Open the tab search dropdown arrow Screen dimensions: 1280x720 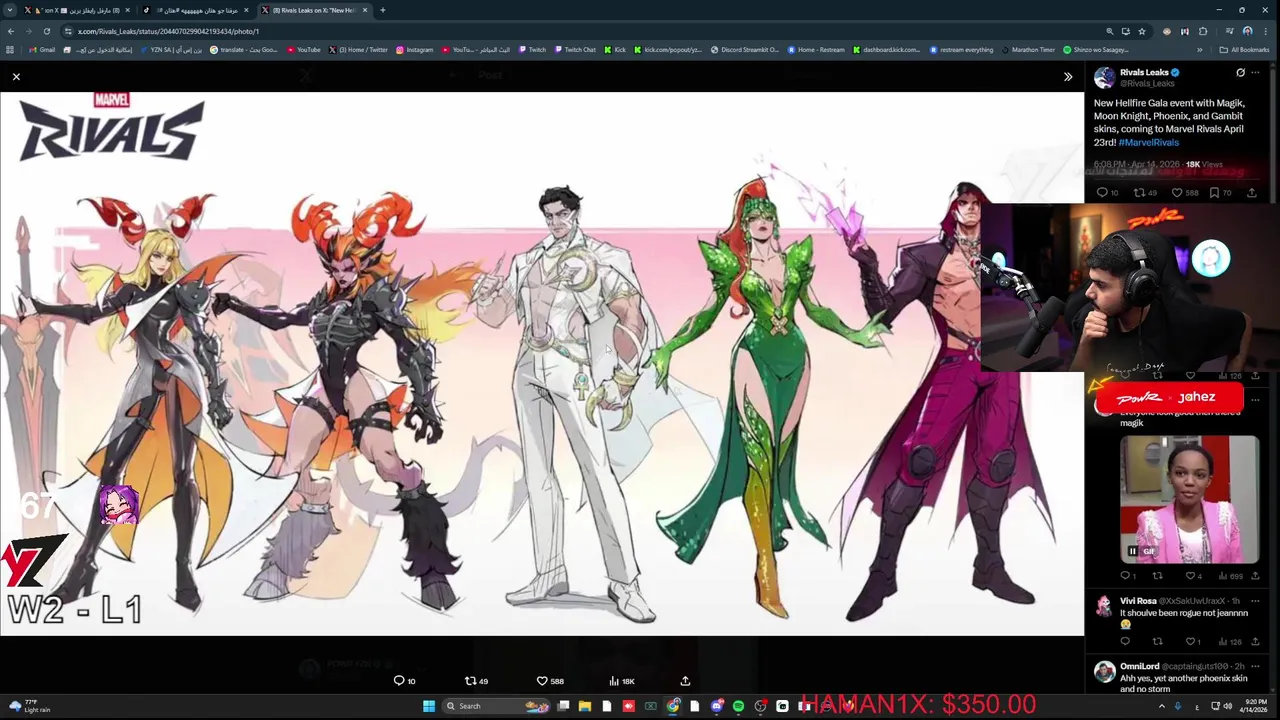[x=9, y=10]
